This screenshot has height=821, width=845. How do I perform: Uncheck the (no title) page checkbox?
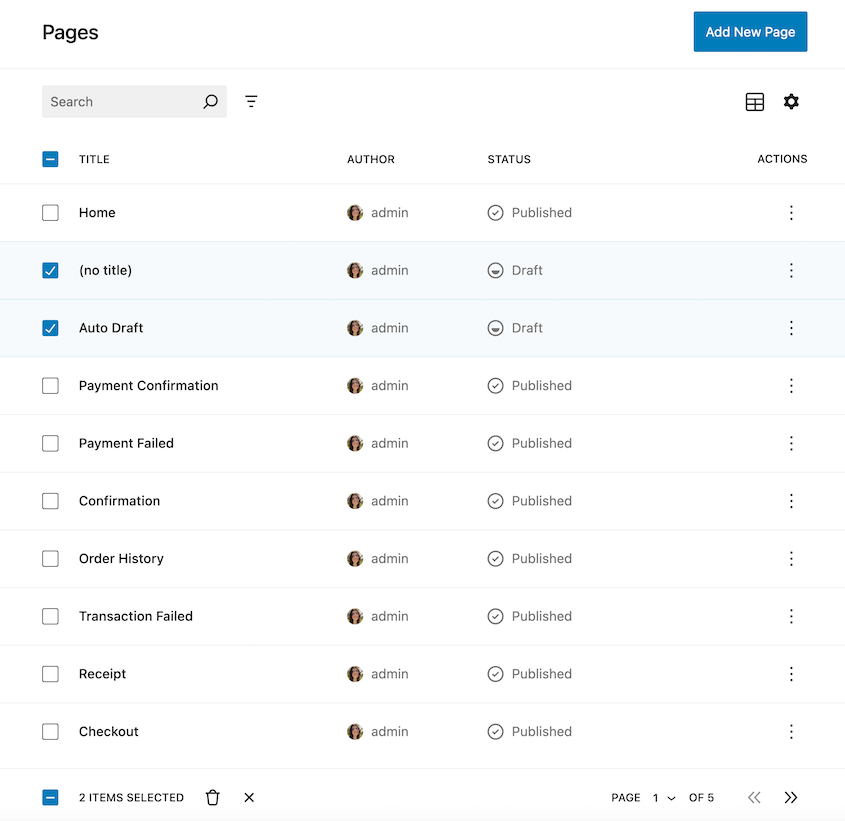click(x=50, y=270)
